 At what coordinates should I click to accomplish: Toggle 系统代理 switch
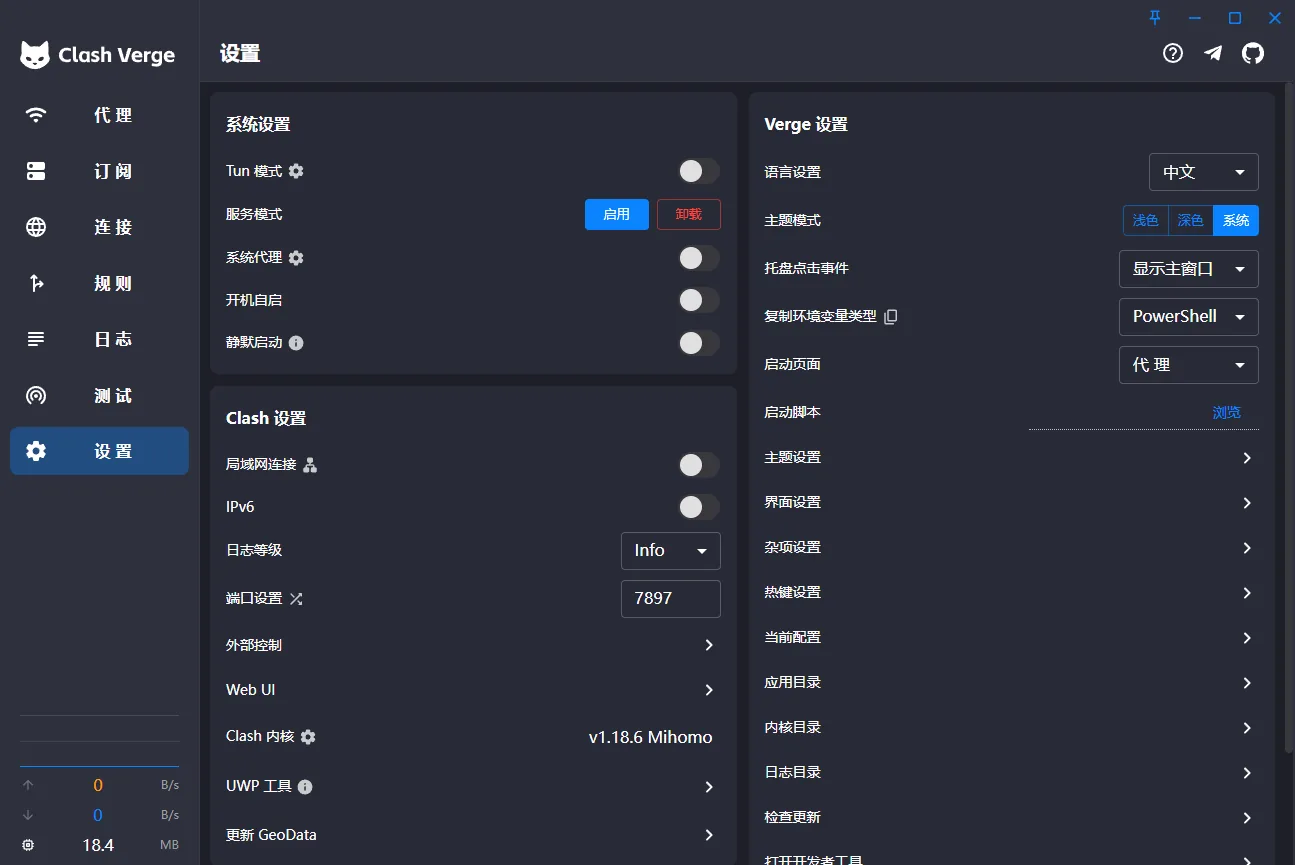point(699,258)
